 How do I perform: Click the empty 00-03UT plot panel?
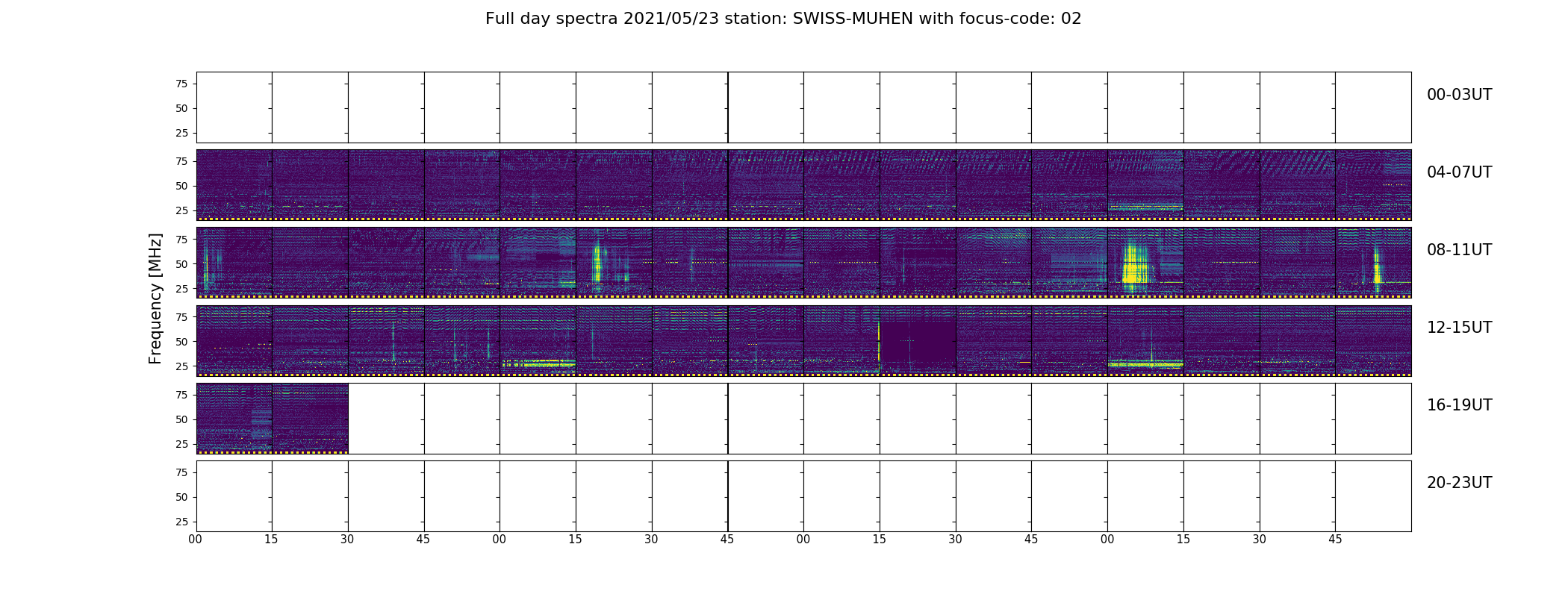coord(803,107)
